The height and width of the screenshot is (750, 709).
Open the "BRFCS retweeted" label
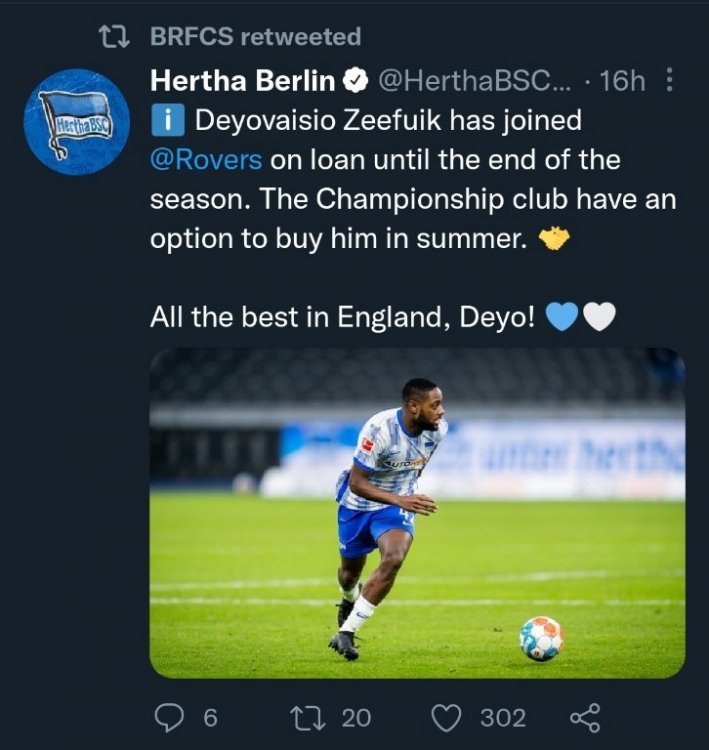255,37
